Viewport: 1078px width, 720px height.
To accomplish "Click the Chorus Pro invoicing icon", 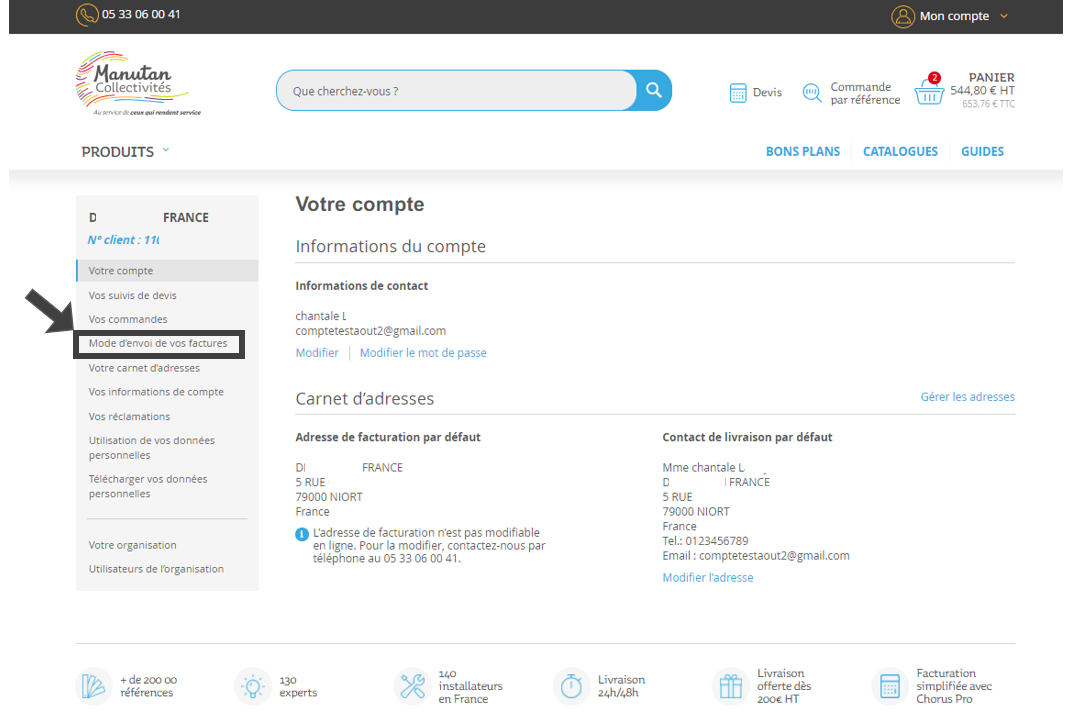I will 890,686.
